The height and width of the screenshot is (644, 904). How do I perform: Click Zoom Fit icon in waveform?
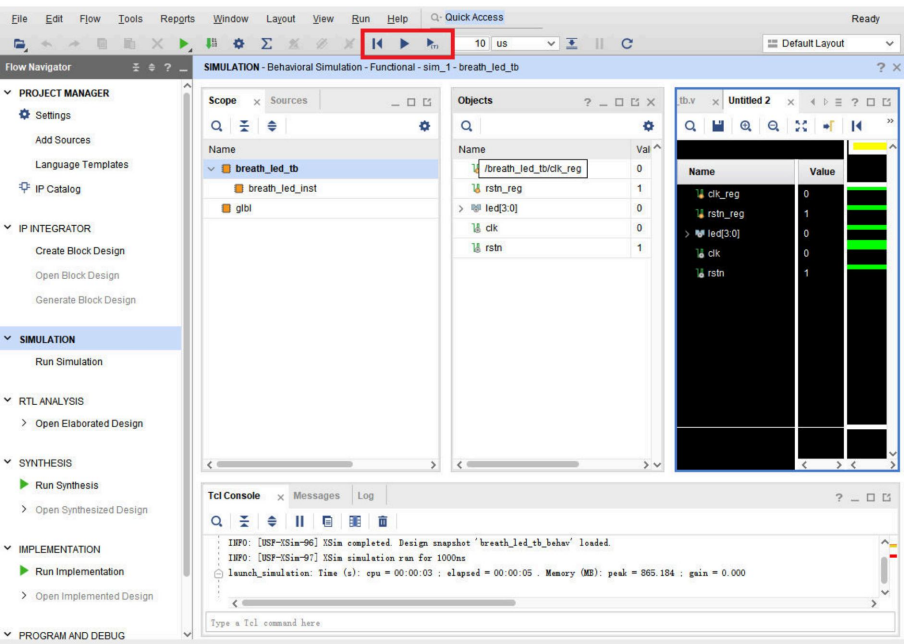[801, 126]
